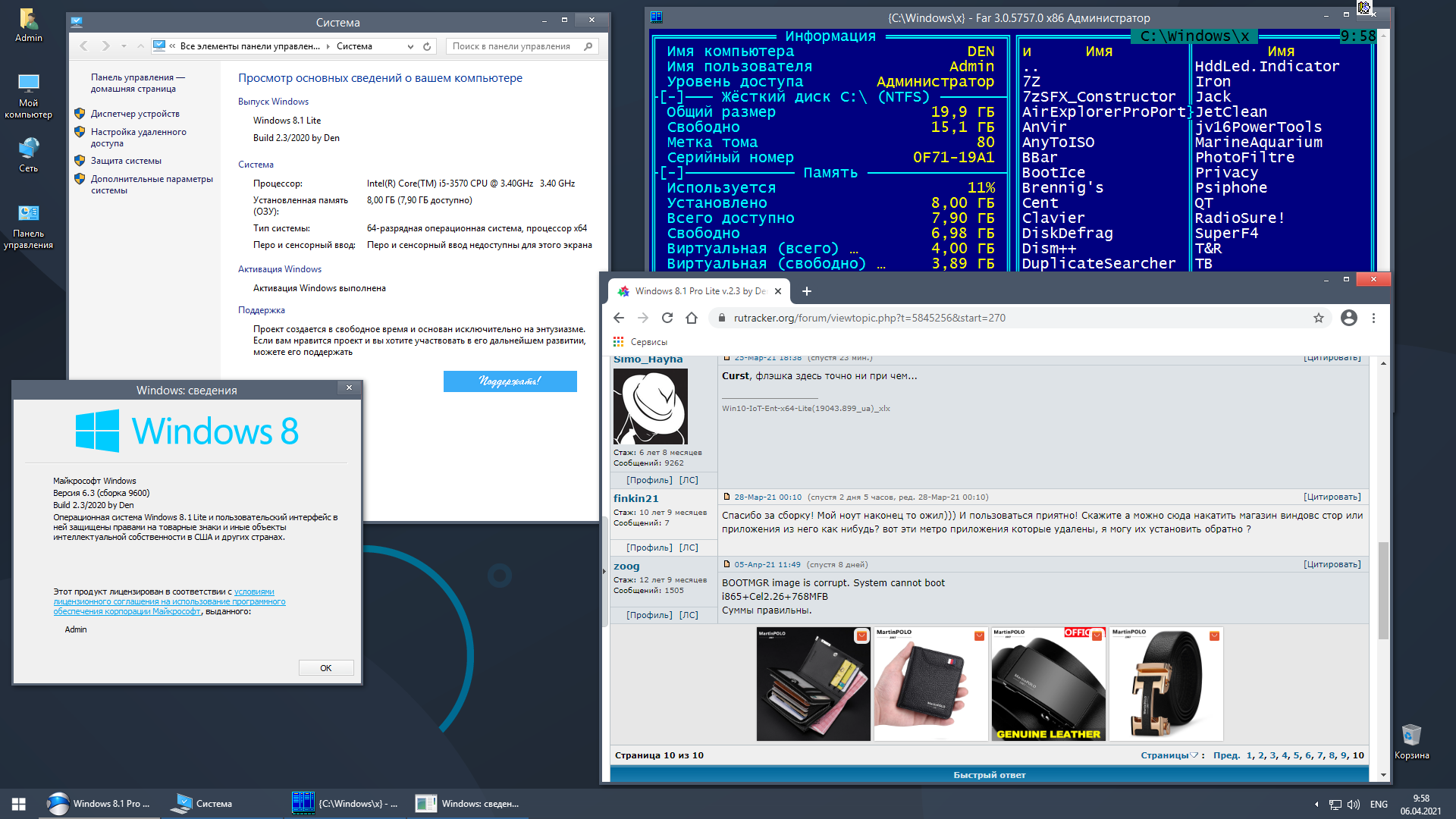Viewport: 1456px width, 819px height.
Task: Open the Сеть desktop icon
Action: point(29,155)
